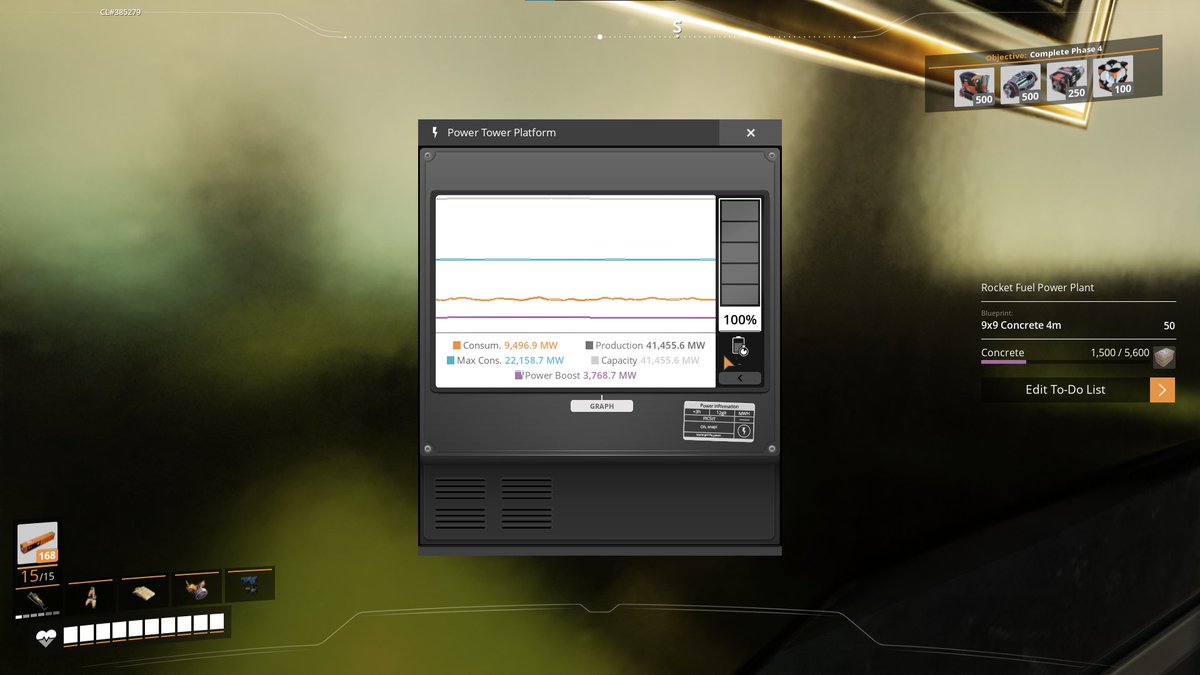Click the Concrete material icon in the to-do list

pyautogui.click(x=1164, y=357)
